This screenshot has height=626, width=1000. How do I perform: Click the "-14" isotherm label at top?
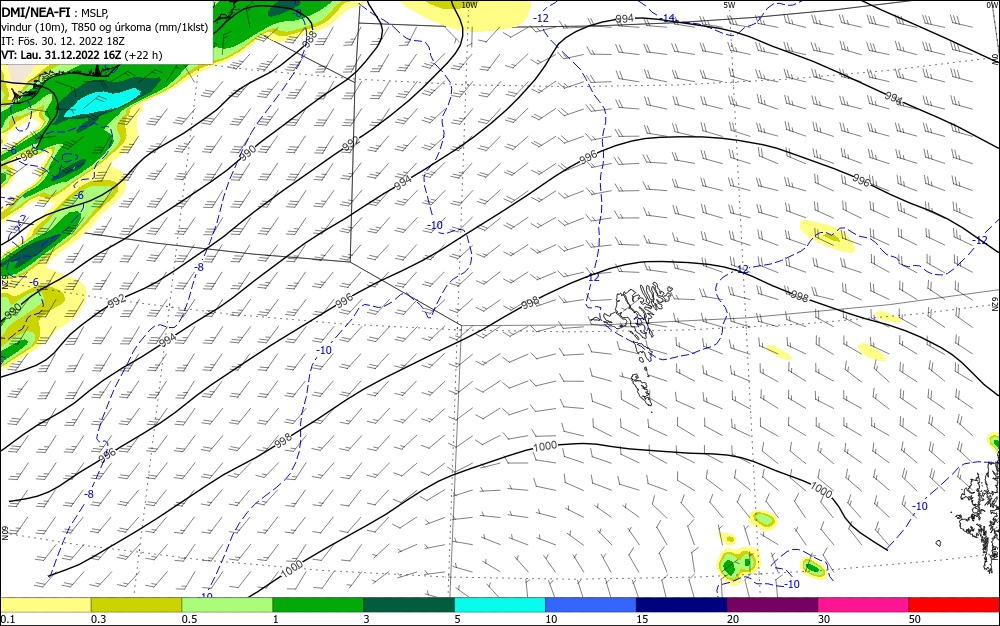coord(666,18)
